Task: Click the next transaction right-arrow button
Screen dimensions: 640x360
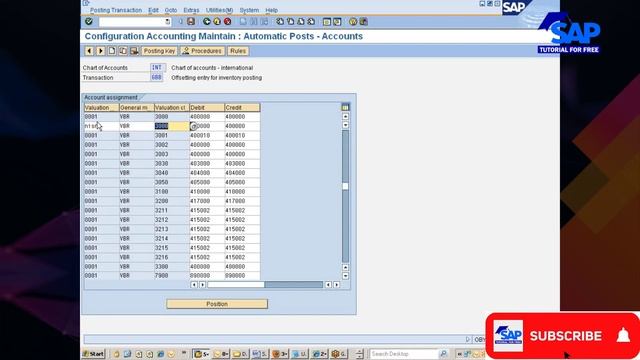Action: (x=100, y=51)
